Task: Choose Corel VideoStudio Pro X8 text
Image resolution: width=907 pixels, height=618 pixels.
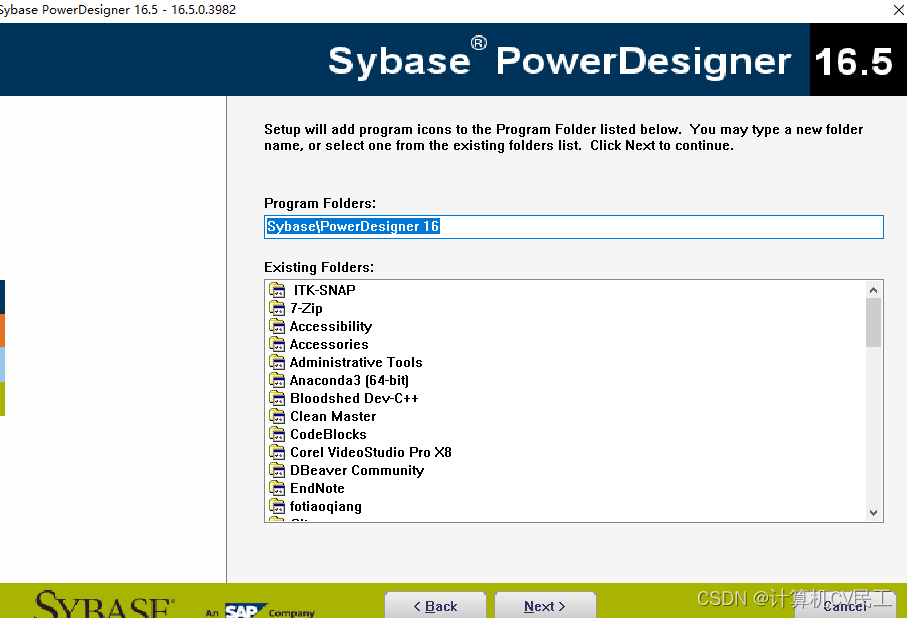Action: tap(371, 452)
